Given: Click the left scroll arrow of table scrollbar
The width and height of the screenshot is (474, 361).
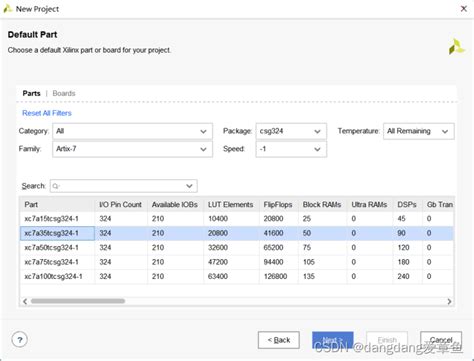Looking at the screenshot, I should [25, 301].
